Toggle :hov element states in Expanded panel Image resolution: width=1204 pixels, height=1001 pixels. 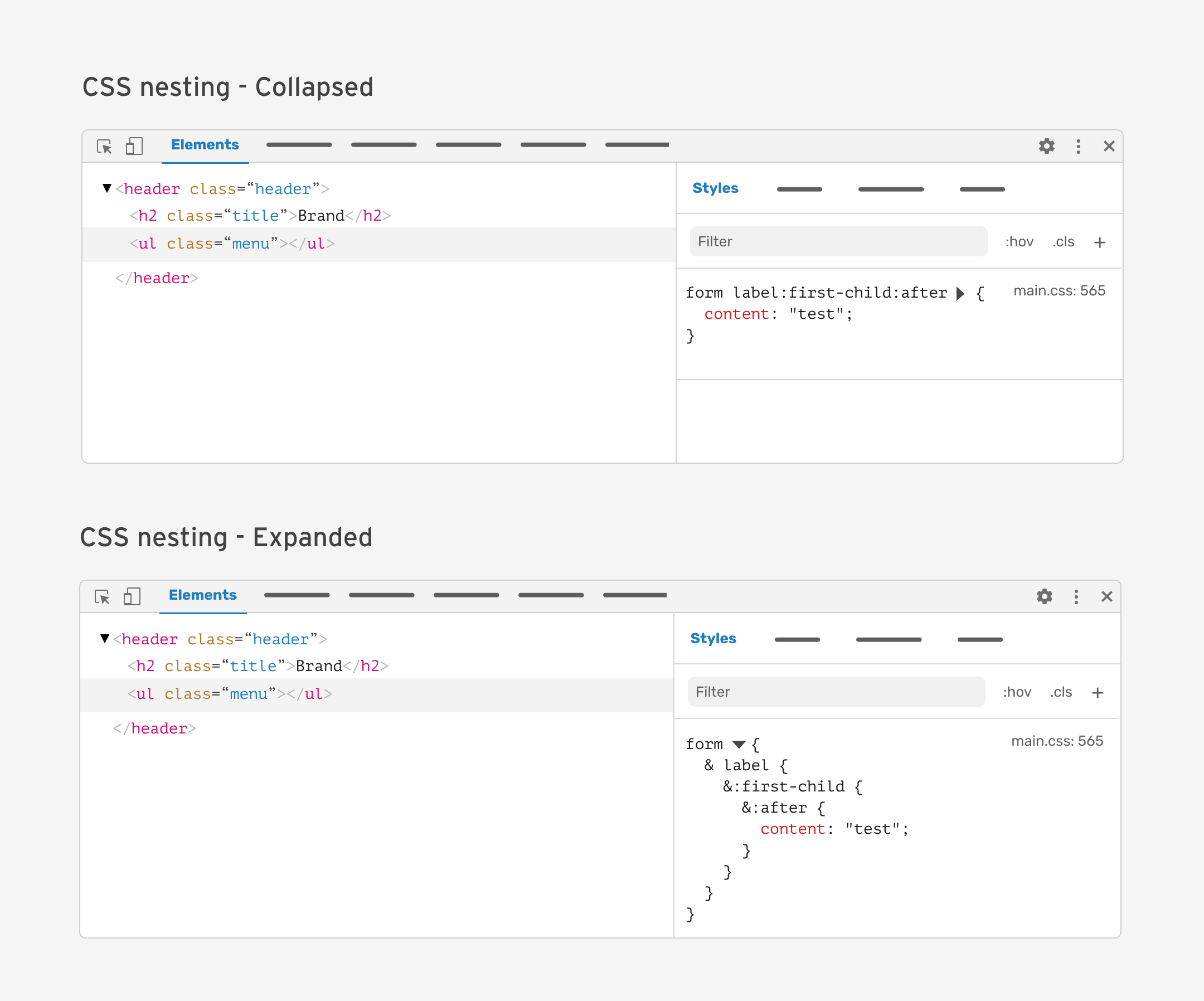(1017, 692)
